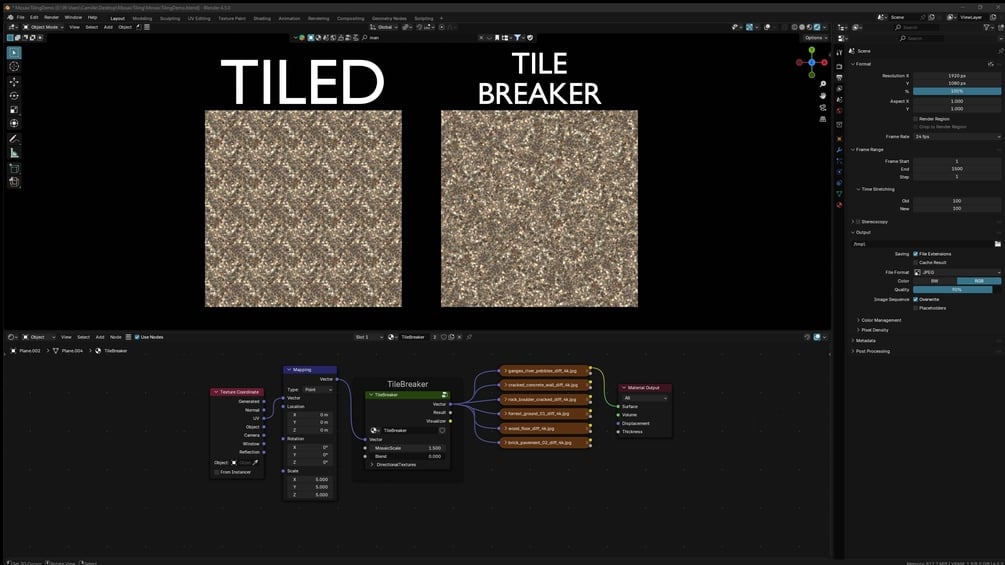Toggle Overwrite checkbox
The image size is (1005, 565).
pyautogui.click(x=915, y=300)
